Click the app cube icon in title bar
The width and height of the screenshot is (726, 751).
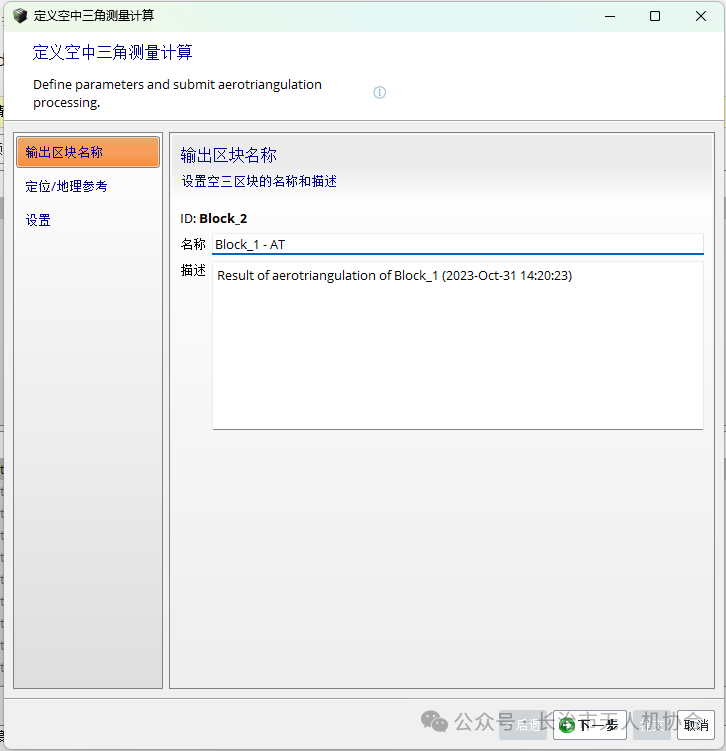(x=20, y=16)
